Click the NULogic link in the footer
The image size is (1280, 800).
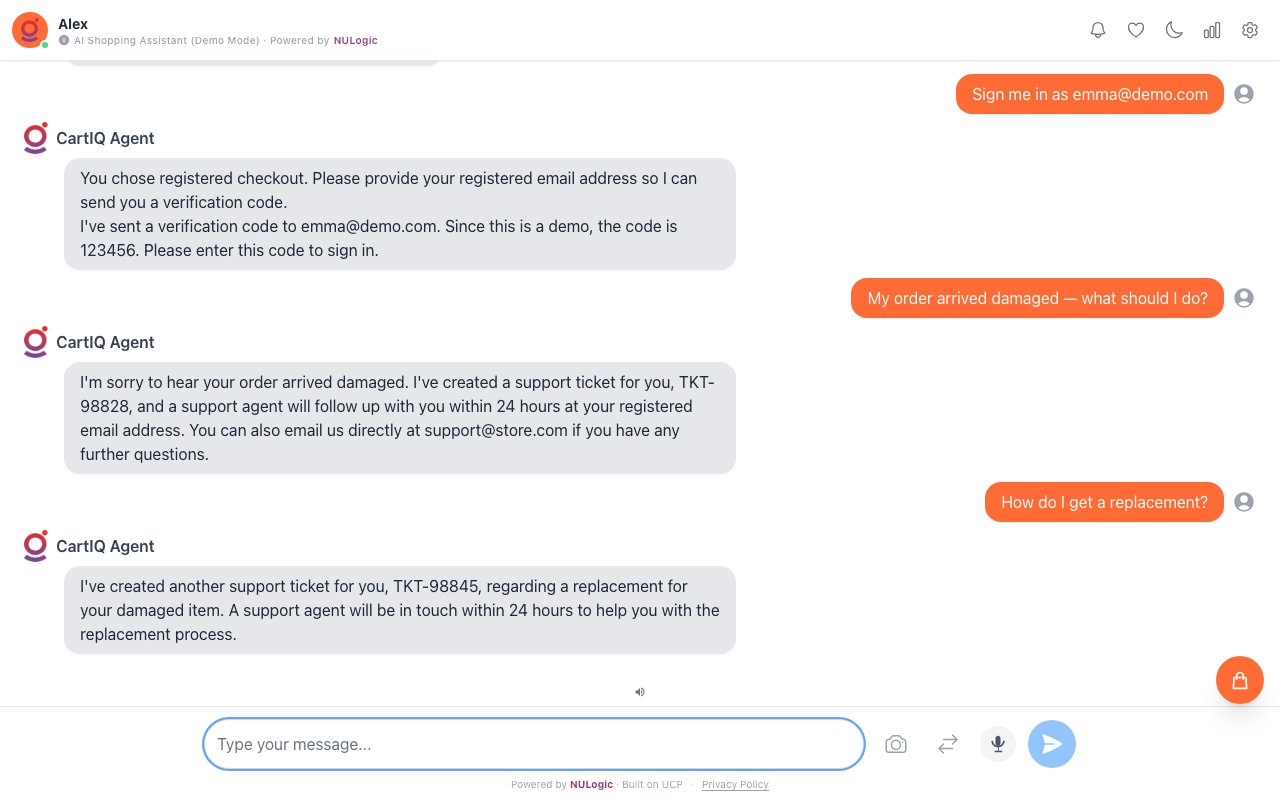(x=591, y=785)
